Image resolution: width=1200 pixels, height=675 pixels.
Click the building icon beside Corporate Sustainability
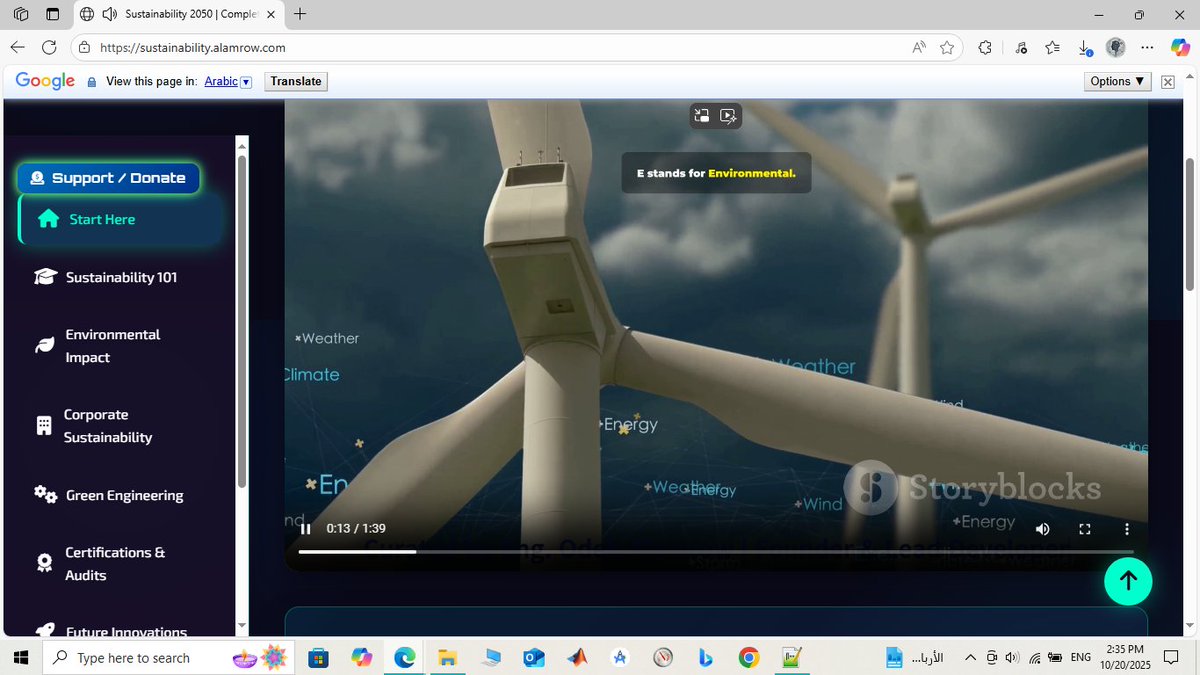click(43, 426)
